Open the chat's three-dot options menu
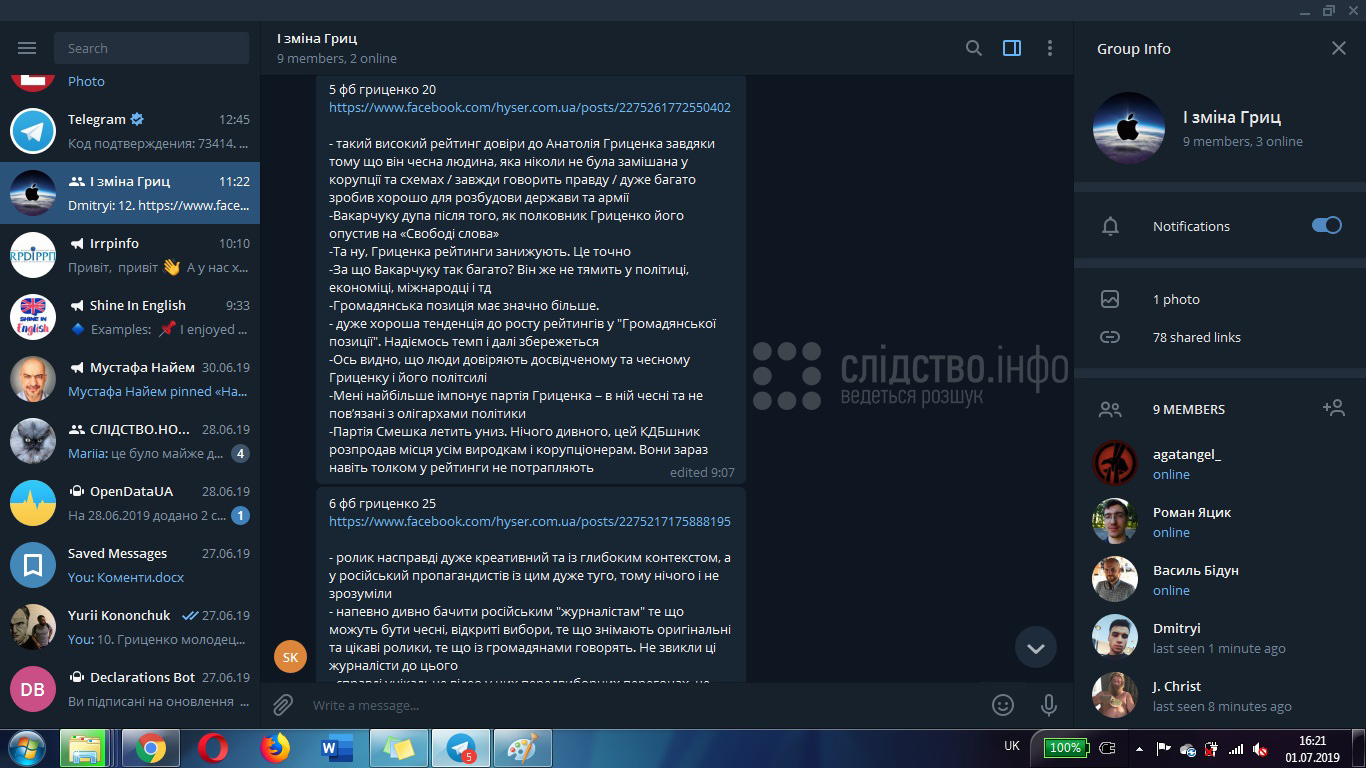1366x768 pixels. pyautogui.click(x=1050, y=48)
